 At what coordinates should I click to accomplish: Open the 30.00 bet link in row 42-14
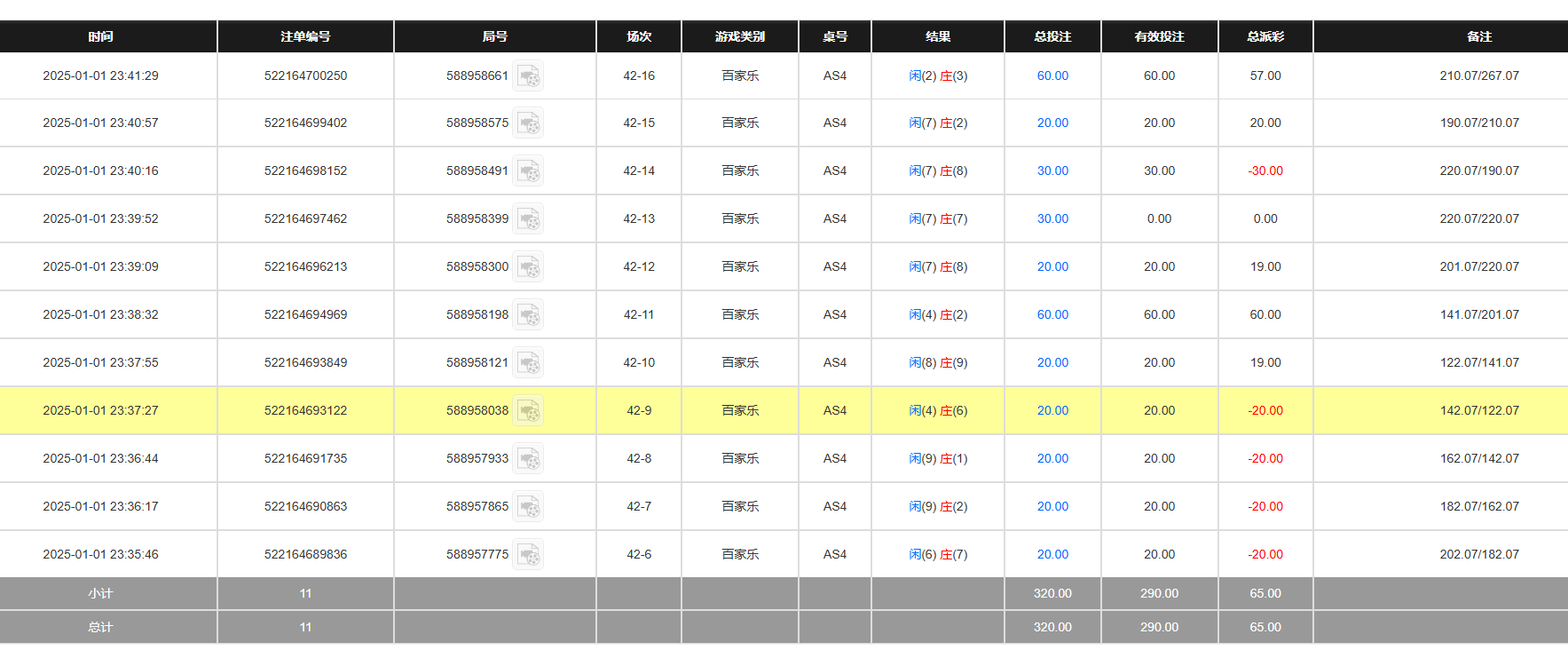1052,171
